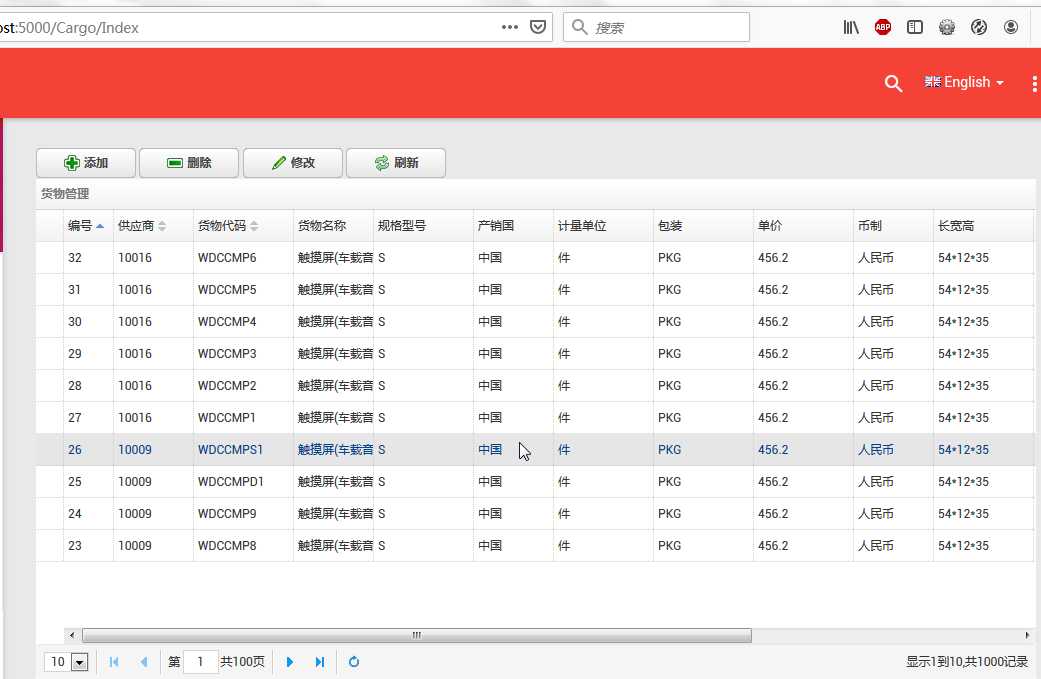The height and width of the screenshot is (679, 1041).
Task: Click the 显示1到10,共1000记录 status text
Action: click(967, 662)
